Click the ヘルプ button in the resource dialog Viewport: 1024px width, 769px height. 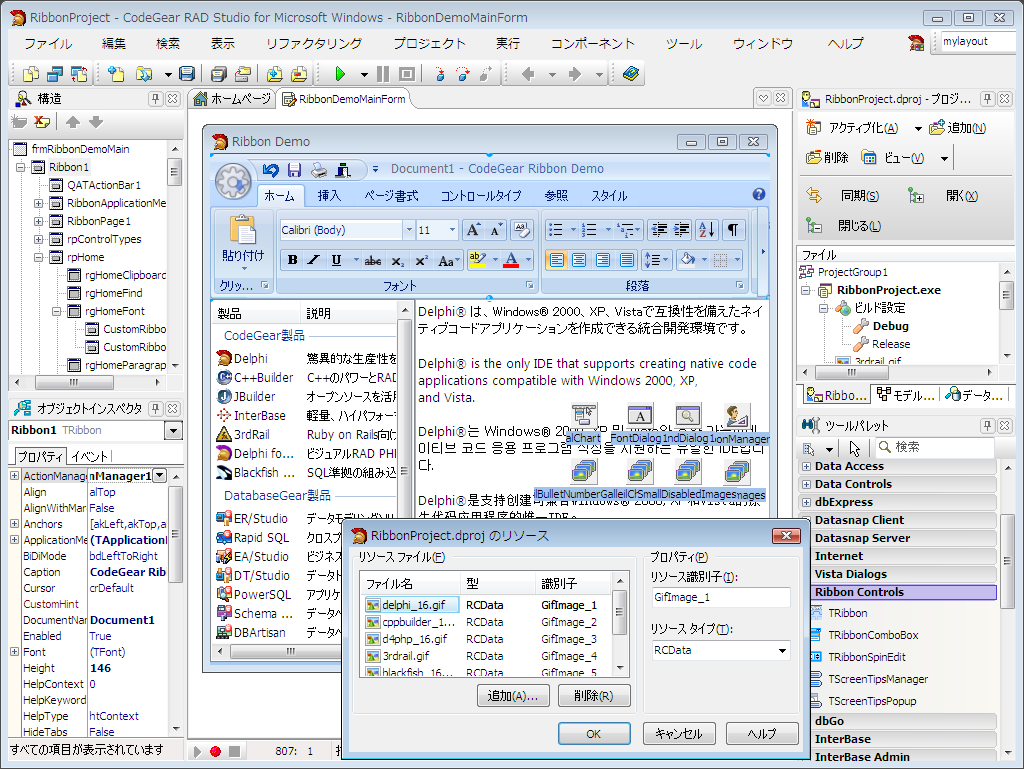tap(762, 734)
